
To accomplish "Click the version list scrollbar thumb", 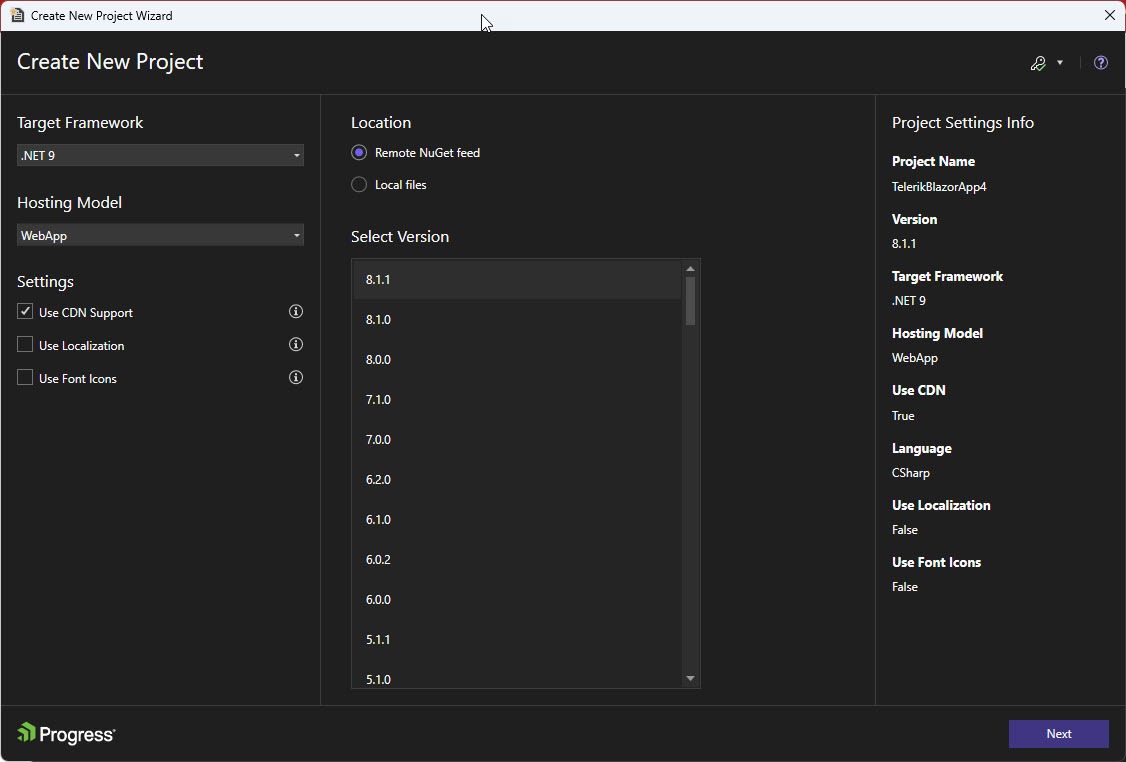I will [690, 301].
